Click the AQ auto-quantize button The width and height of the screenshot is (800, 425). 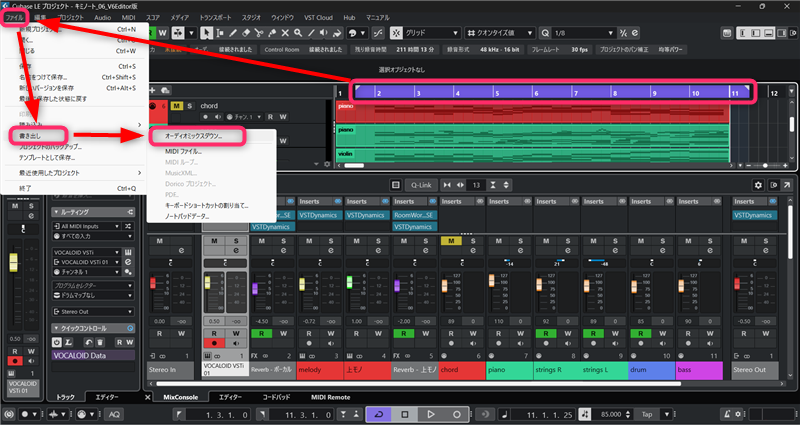[x=114, y=414]
